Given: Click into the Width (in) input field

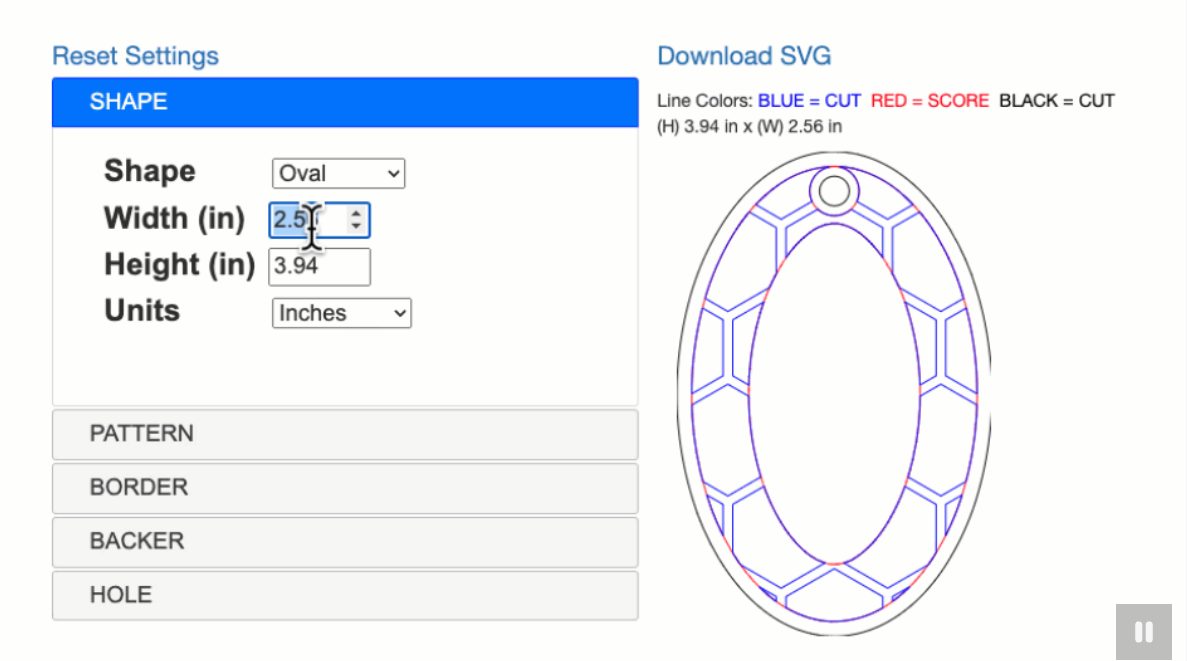Looking at the screenshot, I should 305,220.
